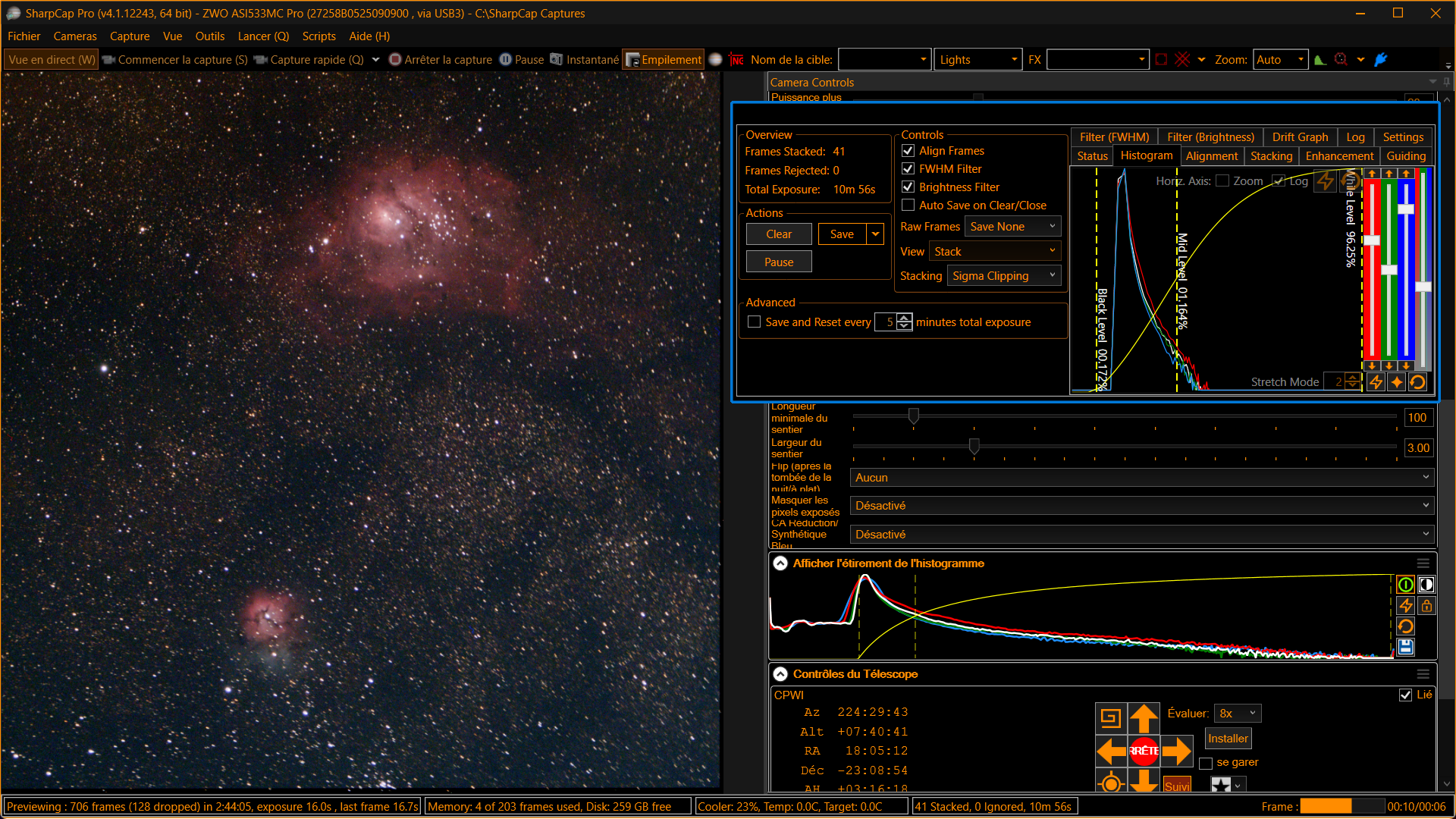1456x819 pixels.
Task: Click the red selection square toolbar icon
Action: click(1162, 59)
